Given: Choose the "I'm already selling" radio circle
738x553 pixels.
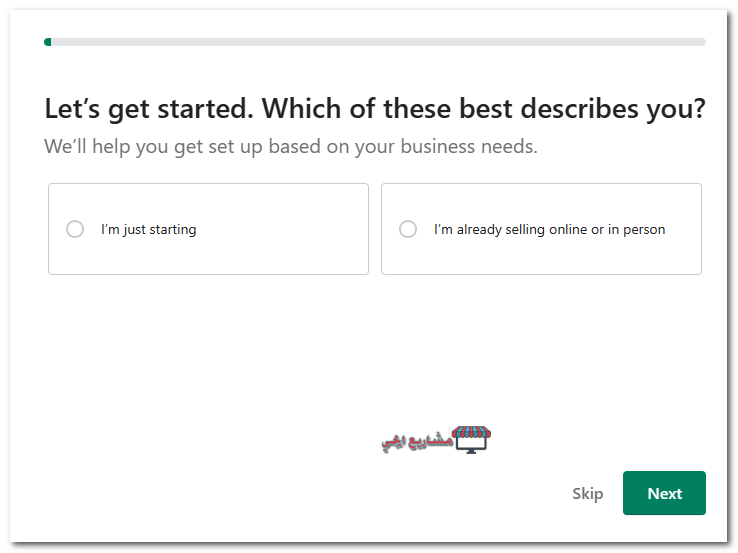Looking at the screenshot, I should pos(408,229).
